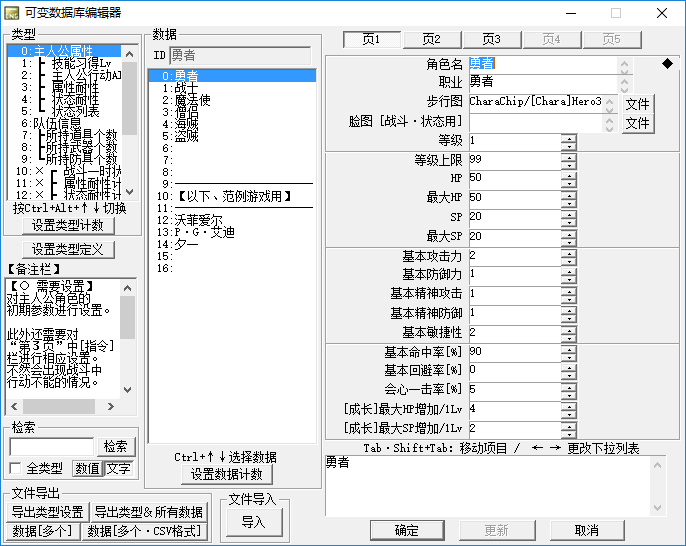Select data entry 2:魔法使

[x=232, y=100]
